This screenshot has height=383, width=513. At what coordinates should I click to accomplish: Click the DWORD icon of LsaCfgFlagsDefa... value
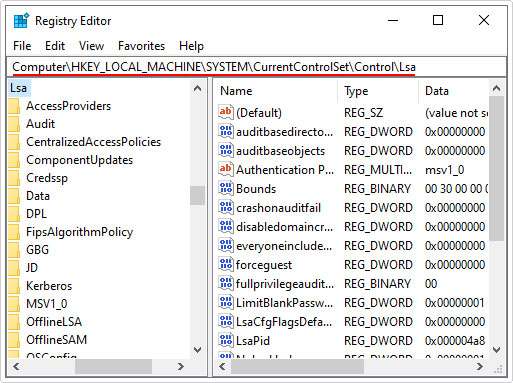pyautogui.click(x=226, y=321)
